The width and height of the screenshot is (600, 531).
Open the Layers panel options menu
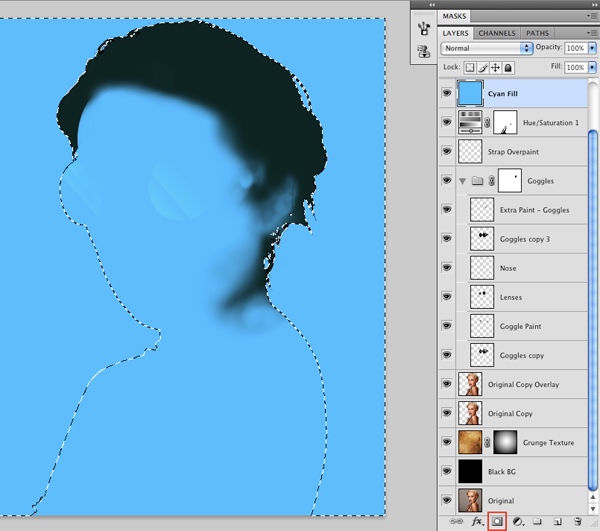pos(592,33)
